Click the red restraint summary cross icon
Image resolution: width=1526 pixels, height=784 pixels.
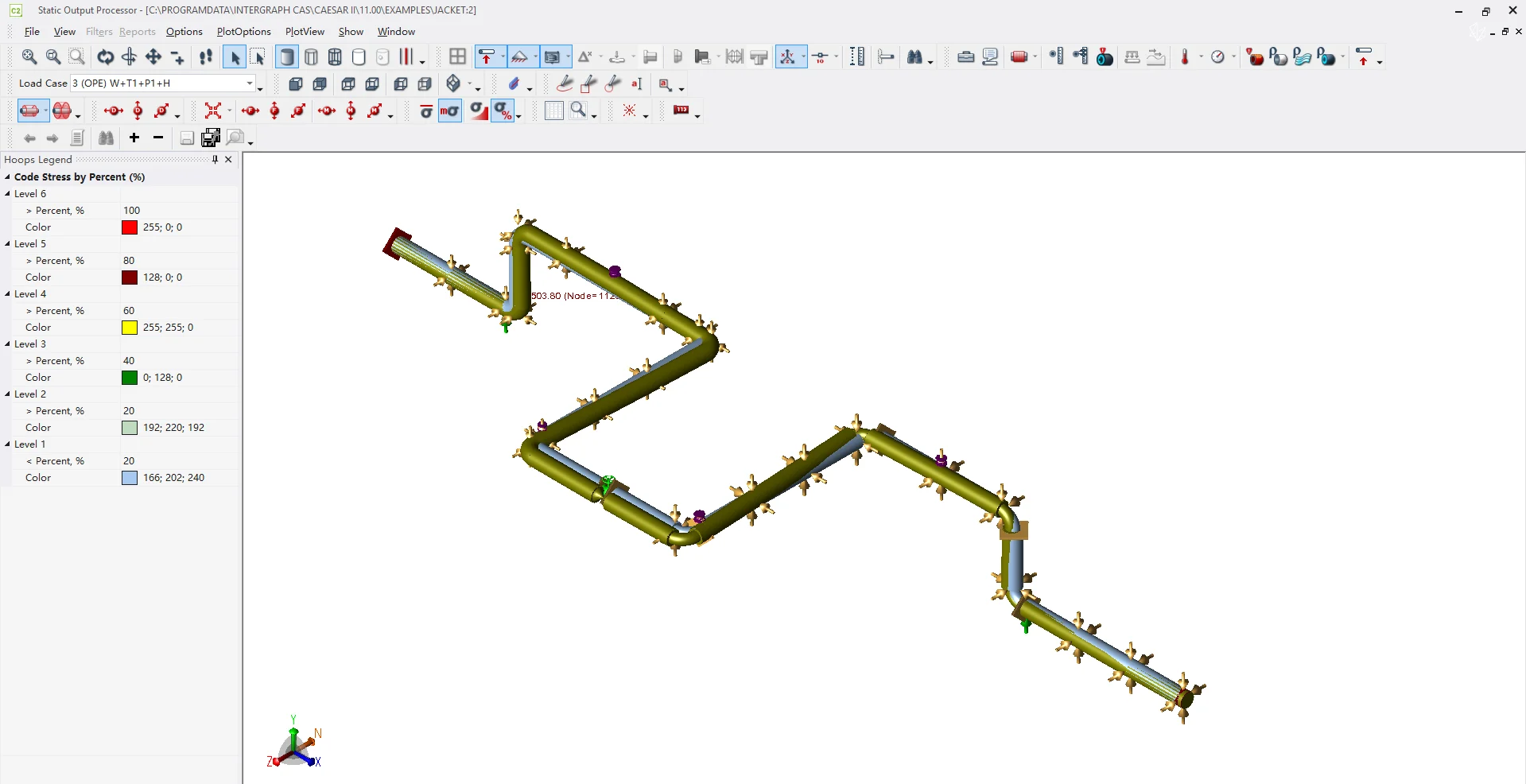(212, 111)
